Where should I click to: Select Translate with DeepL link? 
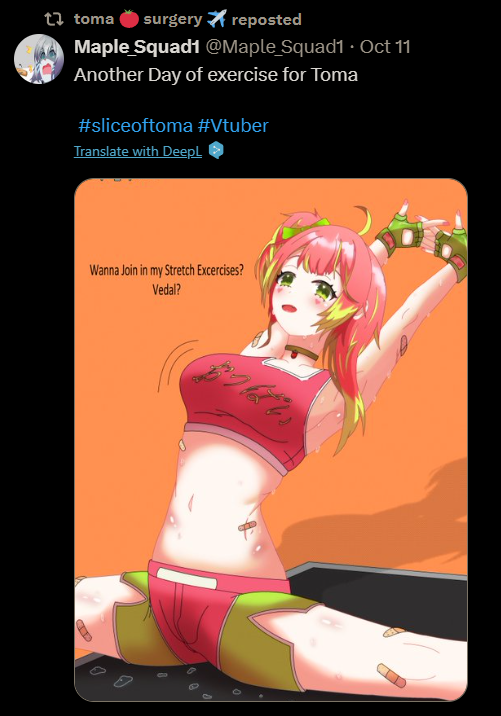tap(138, 151)
